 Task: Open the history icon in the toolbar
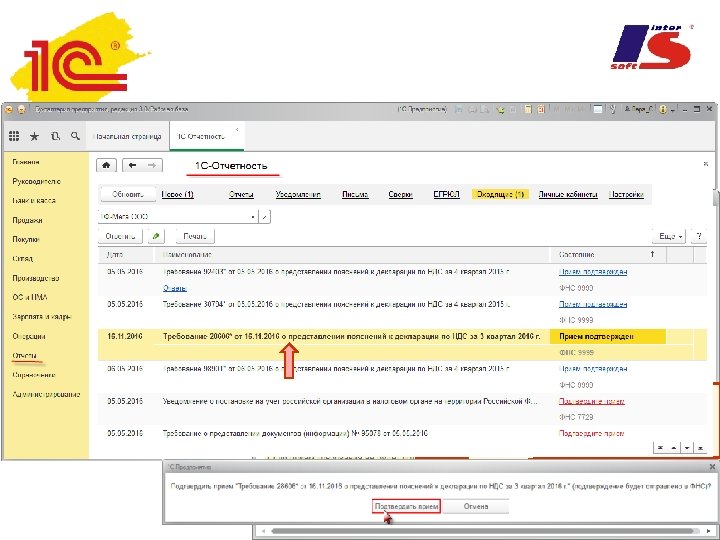coord(55,136)
